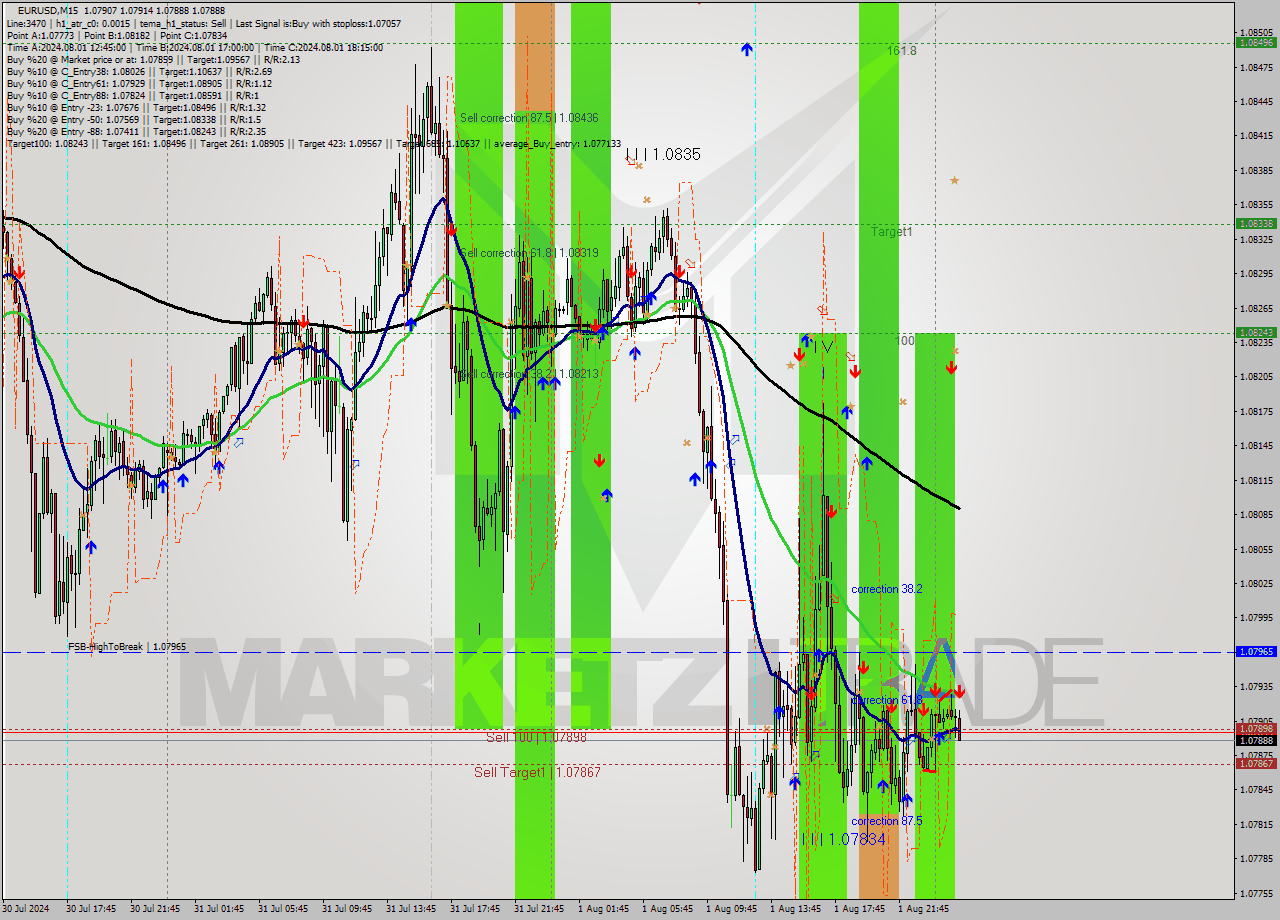This screenshot has height=920, width=1280.
Task: Click the green '100' level label
Action: 904,341
